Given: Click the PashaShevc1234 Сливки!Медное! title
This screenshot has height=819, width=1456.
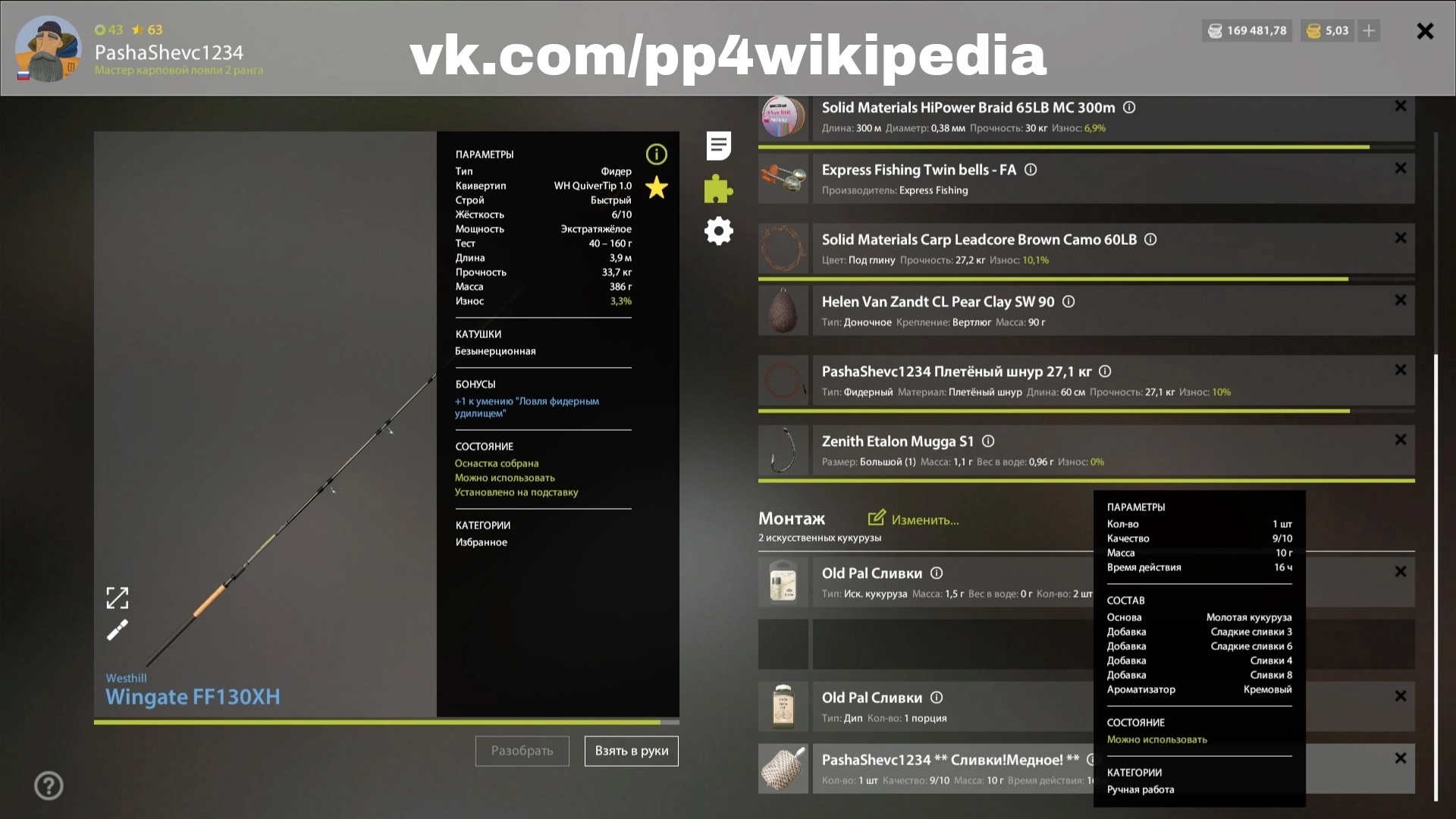Looking at the screenshot, I should [x=951, y=760].
